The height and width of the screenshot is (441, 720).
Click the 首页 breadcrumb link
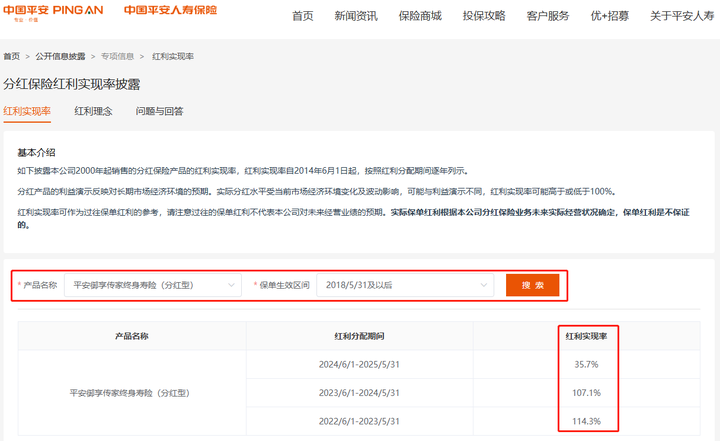click(x=11, y=57)
